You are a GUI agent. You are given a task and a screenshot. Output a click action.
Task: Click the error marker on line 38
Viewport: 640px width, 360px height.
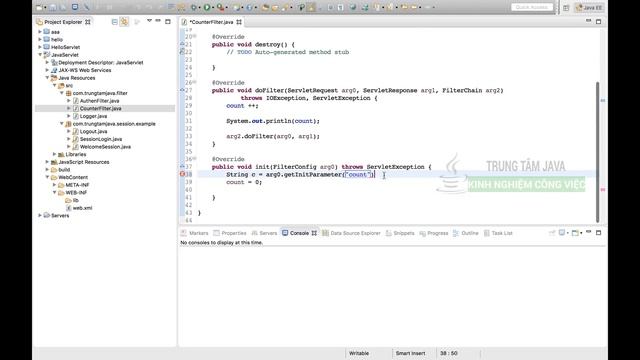point(182,174)
